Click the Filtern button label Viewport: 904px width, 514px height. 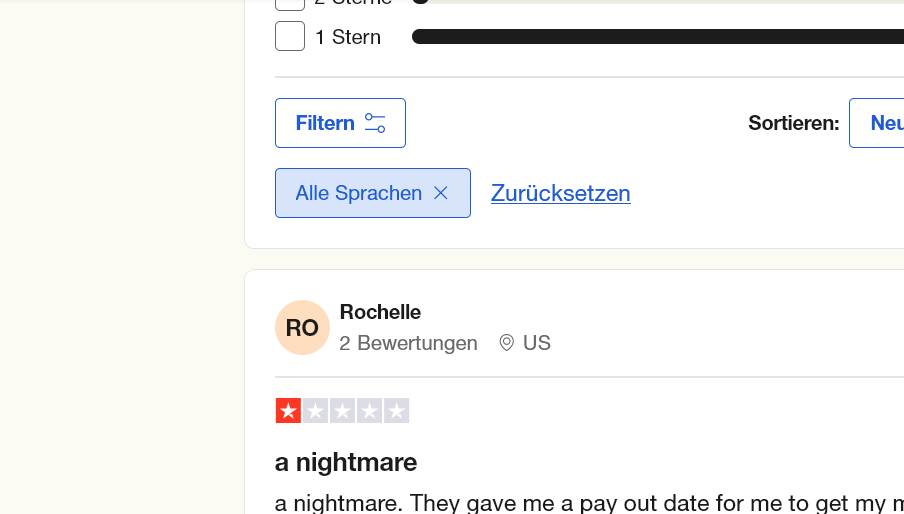coord(325,123)
